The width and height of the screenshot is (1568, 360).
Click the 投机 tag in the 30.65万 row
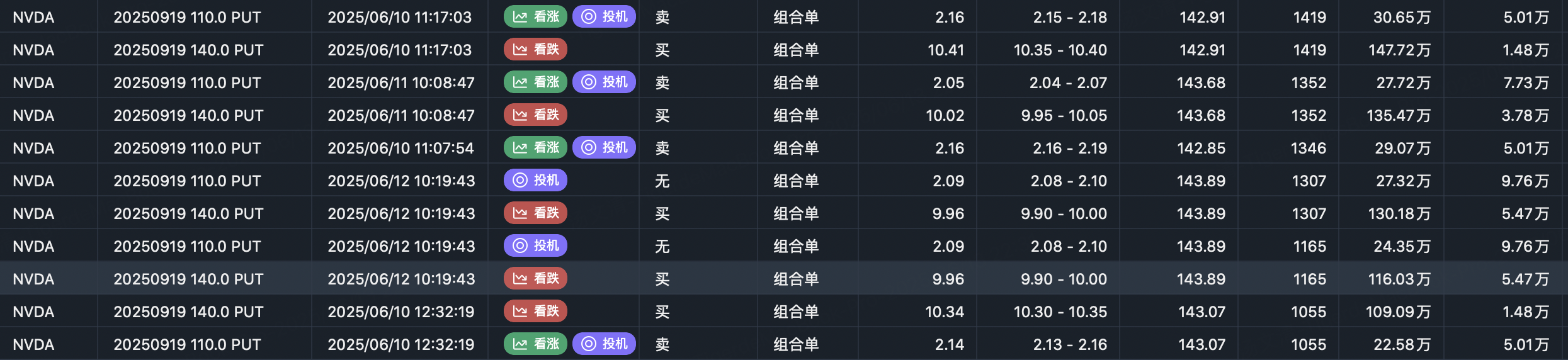604,17
